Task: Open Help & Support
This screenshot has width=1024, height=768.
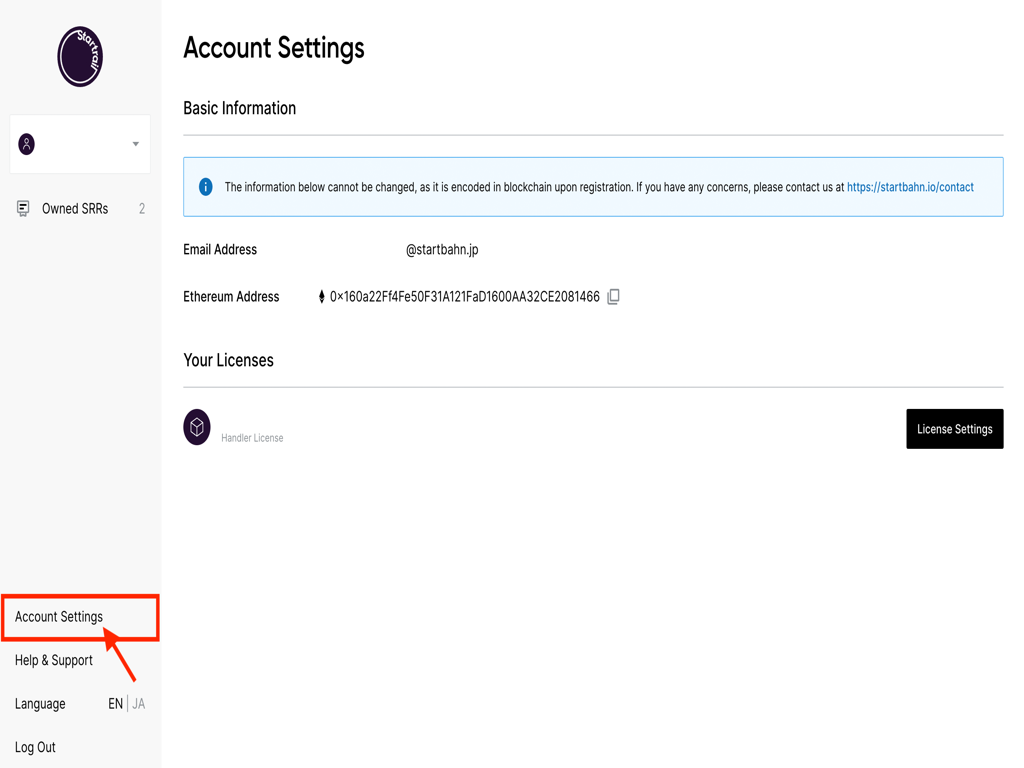Action: [x=54, y=660]
